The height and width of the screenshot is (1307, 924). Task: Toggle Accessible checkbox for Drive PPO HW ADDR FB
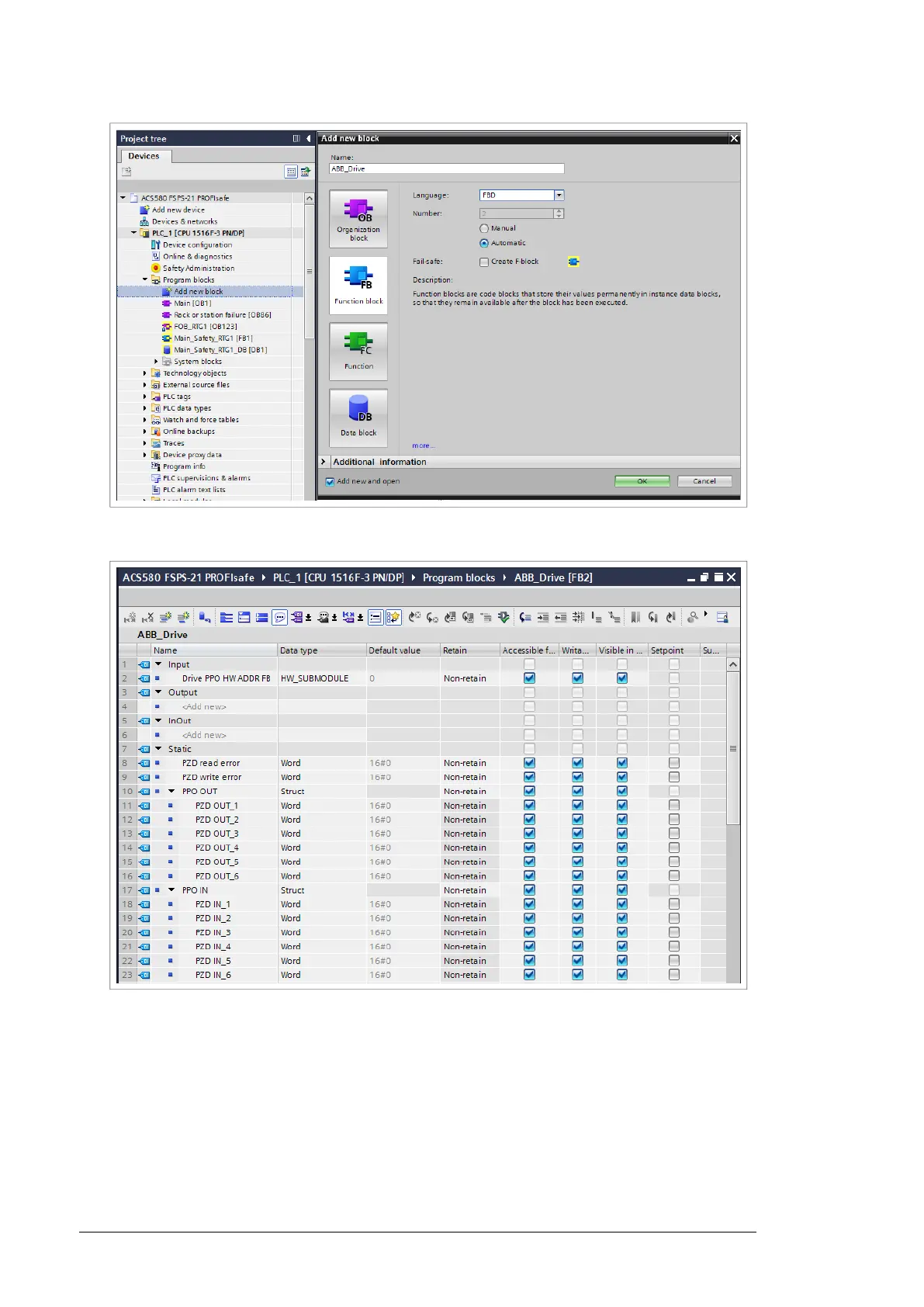tap(529, 678)
